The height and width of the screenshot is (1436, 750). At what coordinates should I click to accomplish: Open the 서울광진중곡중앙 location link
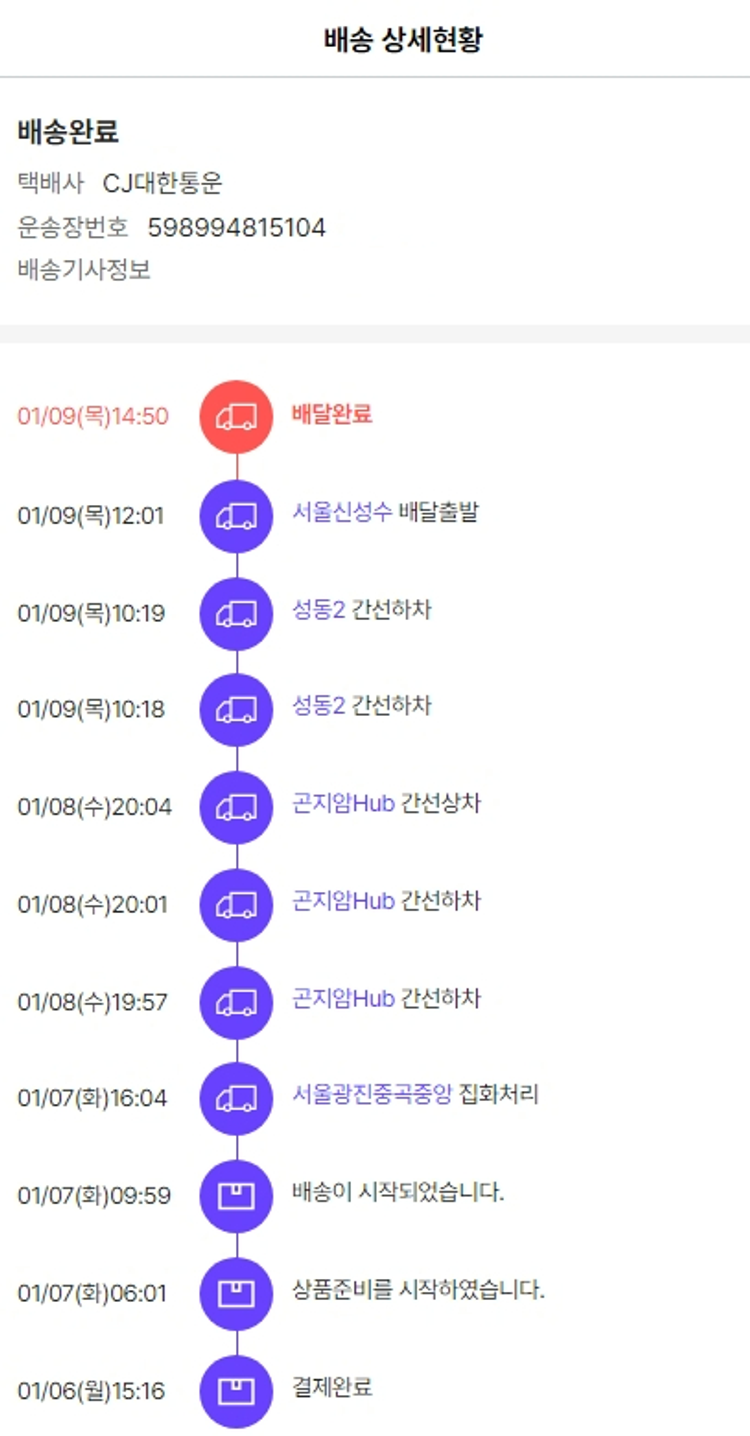pos(372,1094)
